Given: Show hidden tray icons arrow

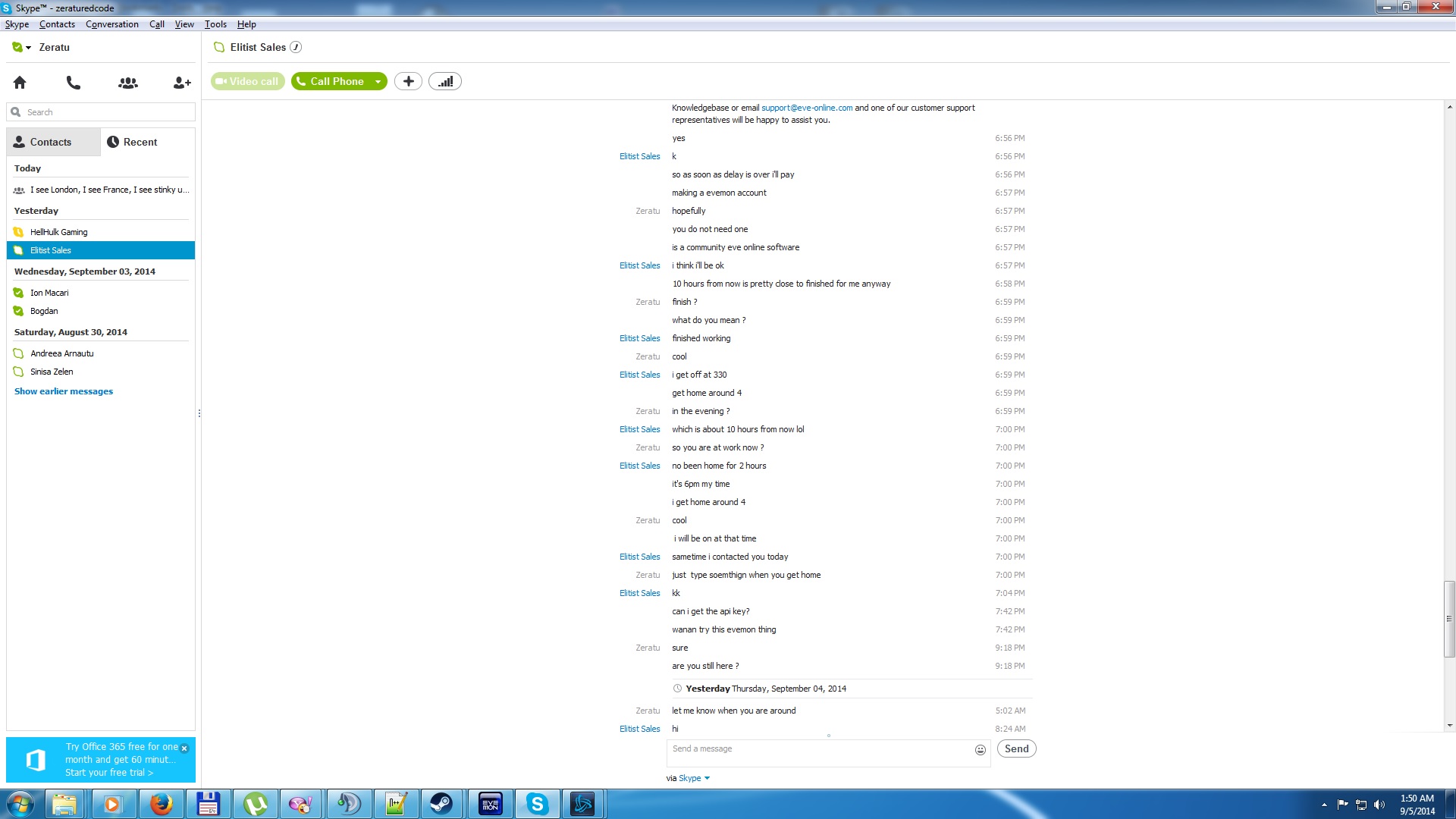Looking at the screenshot, I should [x=1324, y=805].
